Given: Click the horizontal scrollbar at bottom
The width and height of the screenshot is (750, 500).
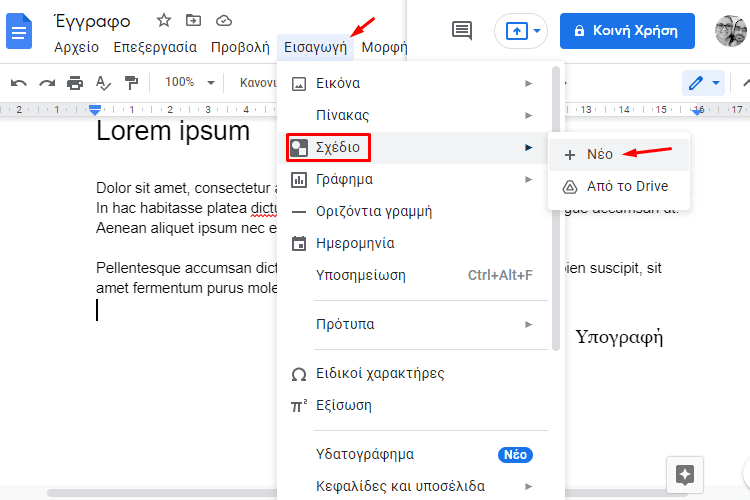Looking at the screenshot, I should [163, 493].
